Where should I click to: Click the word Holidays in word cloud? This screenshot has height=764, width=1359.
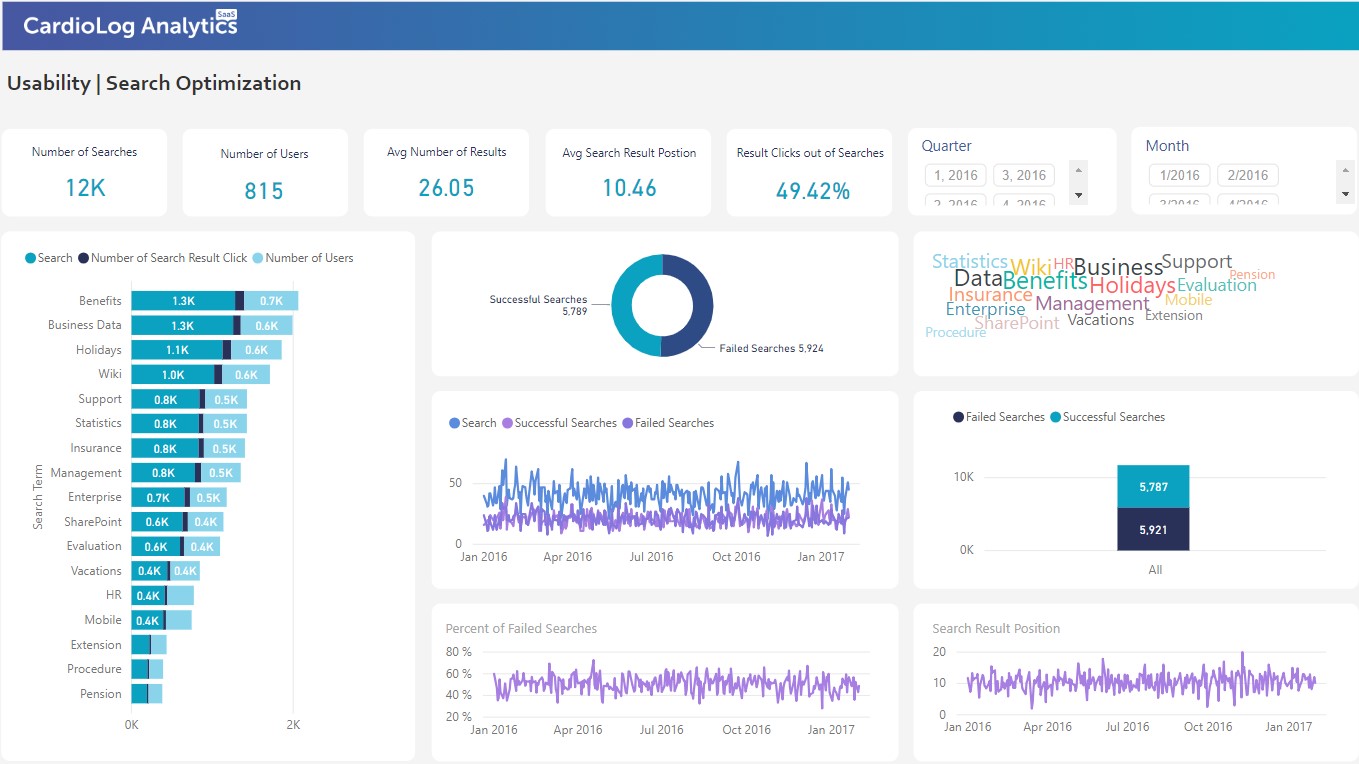click(x=1132, y=286)
